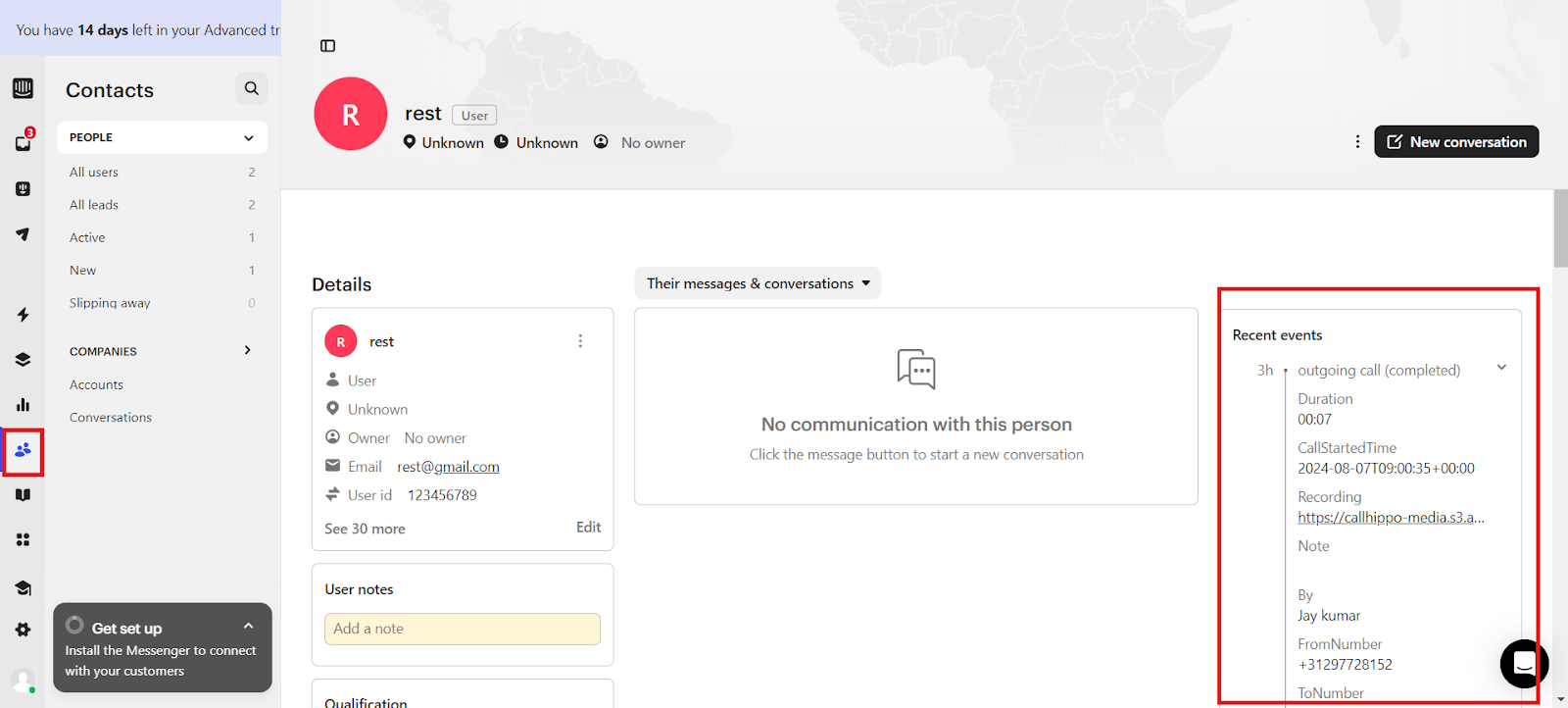Click the email envelope icon in Details

tap(333, 466)
